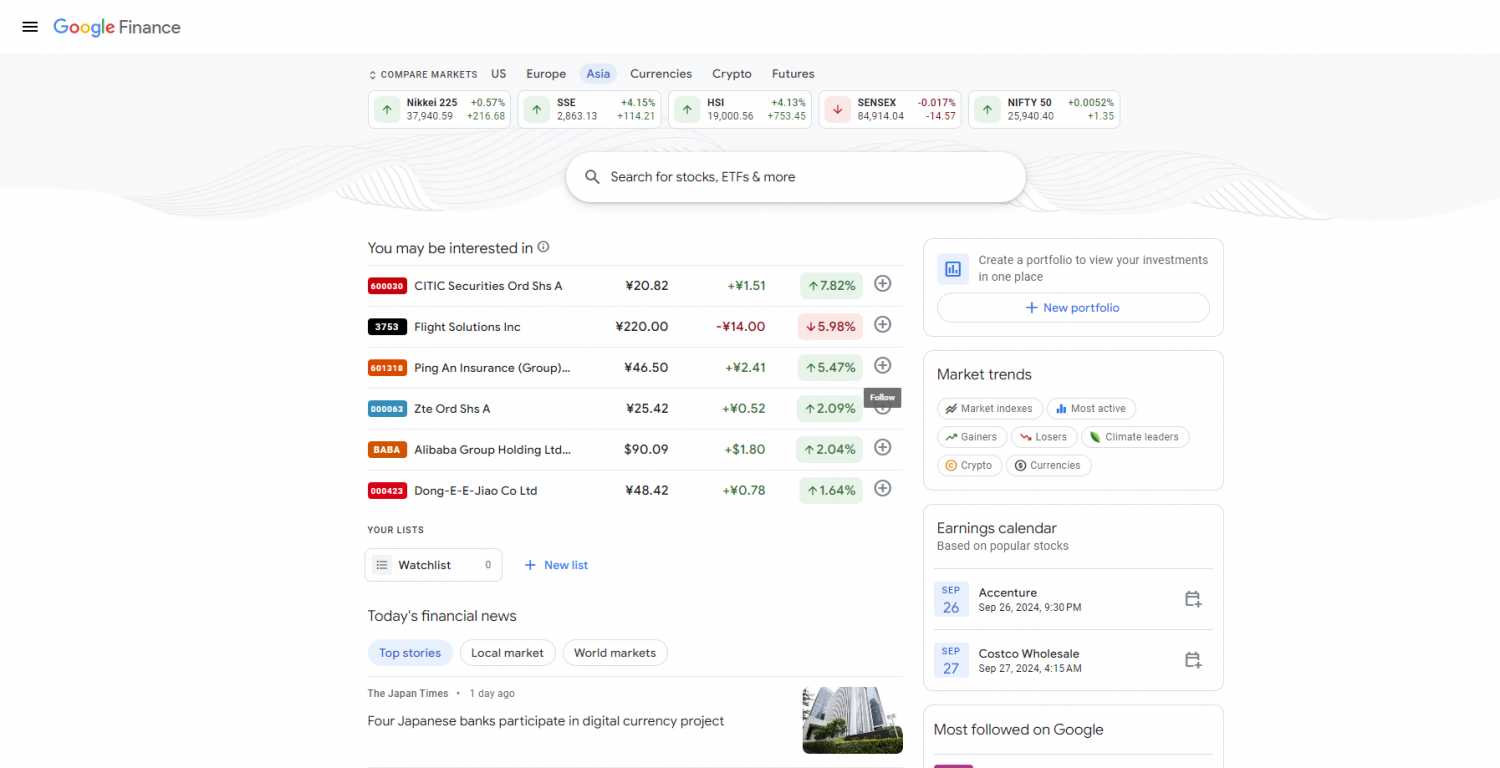Viewport: 1500px width, 768px height.
Task: Open the Currencies chip in Market trends
Action: pos(1049,465)
